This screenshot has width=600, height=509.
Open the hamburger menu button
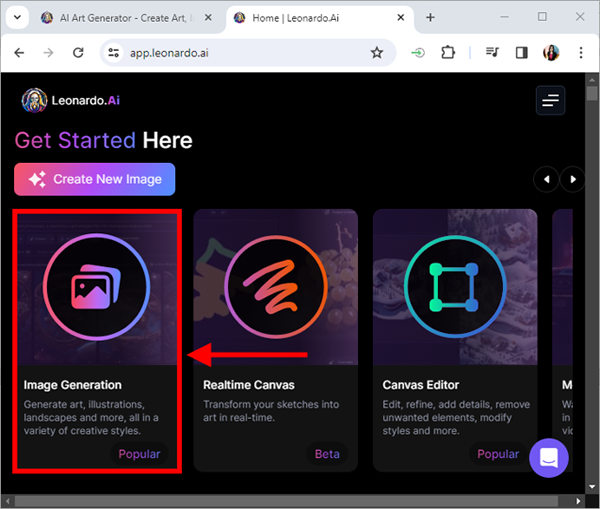tap(550, 101)
